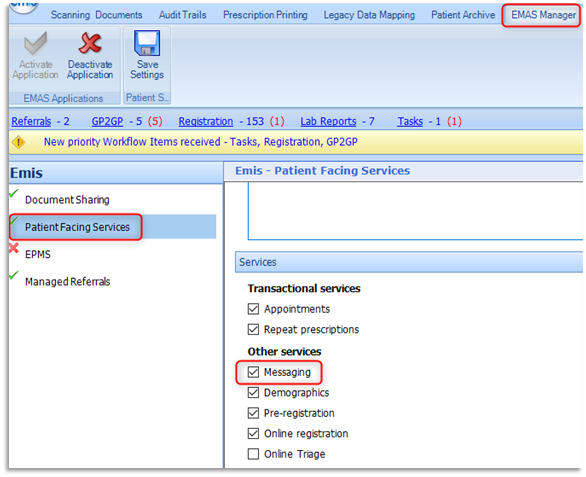This screenshot has height=477, width=586.
Task: Open the EMAS Manager tab
Action: pyautogui.click(x=543, y=15)
